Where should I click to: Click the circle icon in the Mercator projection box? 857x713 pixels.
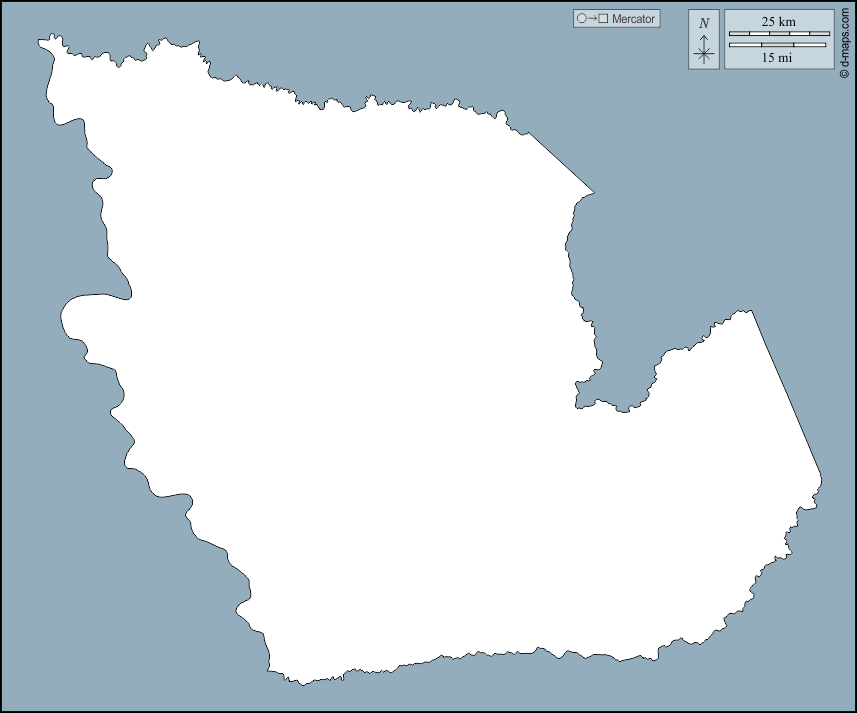click(x=581, y=19)
